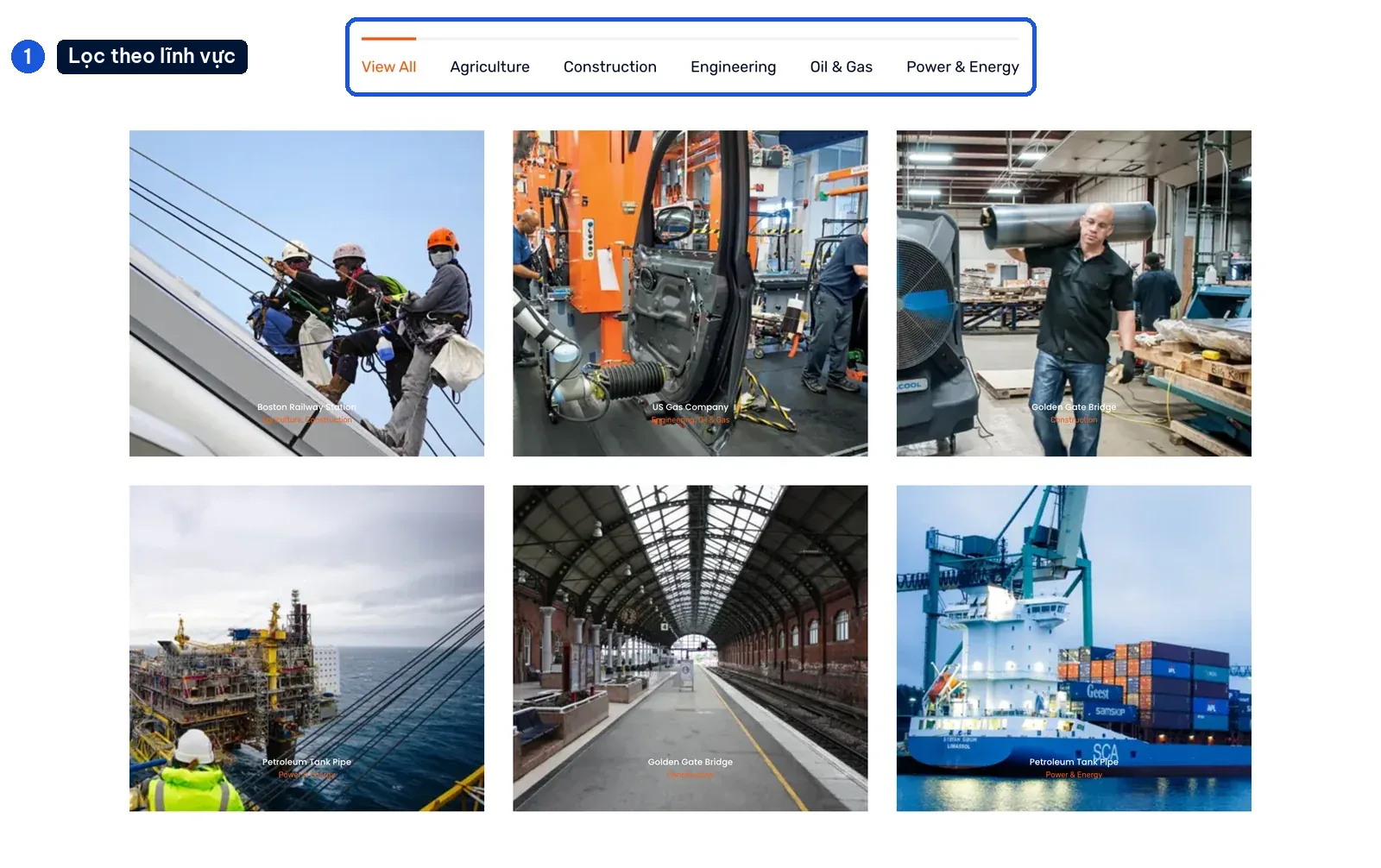Viewport: 1381px width, 868px height.
Task: Follow "Construction" link on the warehouse photo
Action: (1074, 420)
